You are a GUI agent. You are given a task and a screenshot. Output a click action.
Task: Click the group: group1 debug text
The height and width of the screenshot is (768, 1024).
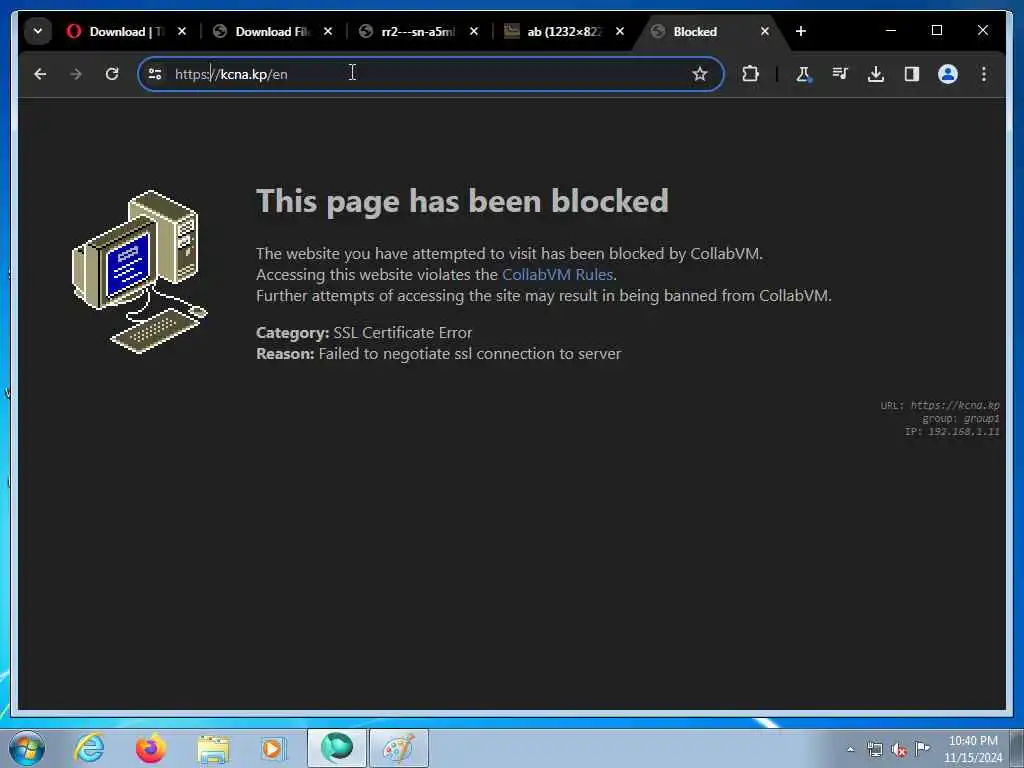coord(961,419)
